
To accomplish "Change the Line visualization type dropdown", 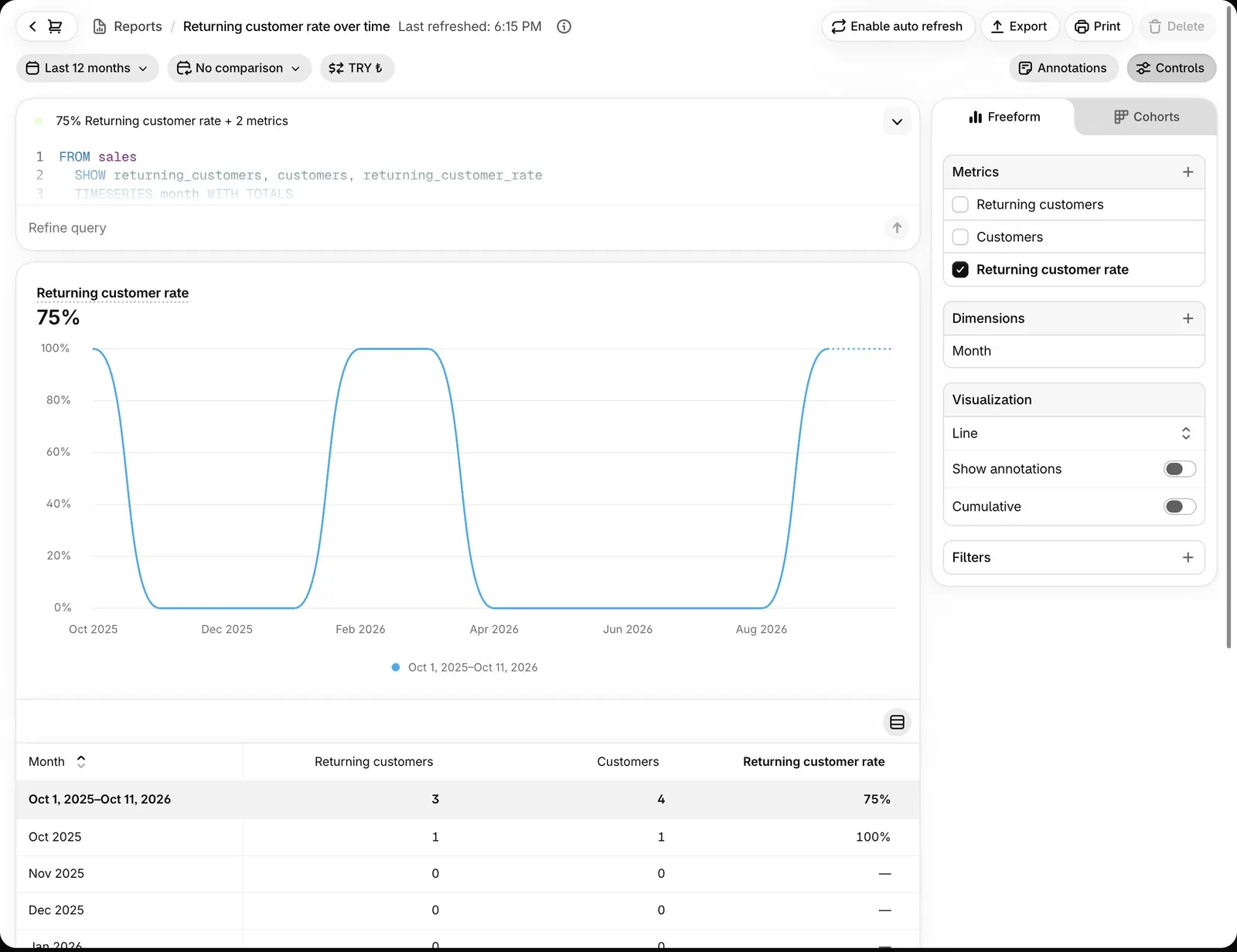I will tap(1074, 433).
